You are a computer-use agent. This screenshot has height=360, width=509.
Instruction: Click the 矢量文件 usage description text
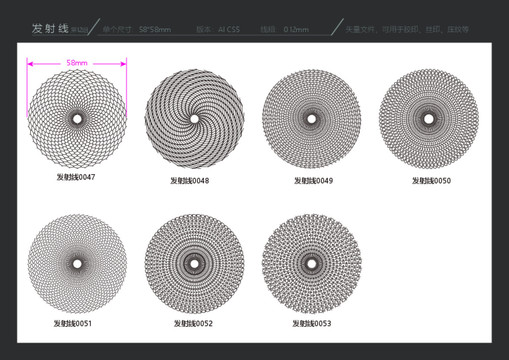[407, 29]
